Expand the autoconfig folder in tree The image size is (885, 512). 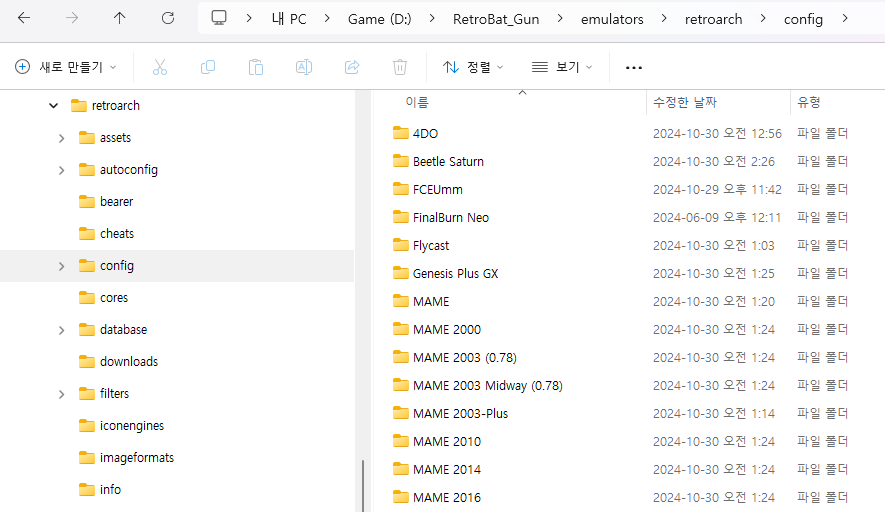tap(62, 170)
